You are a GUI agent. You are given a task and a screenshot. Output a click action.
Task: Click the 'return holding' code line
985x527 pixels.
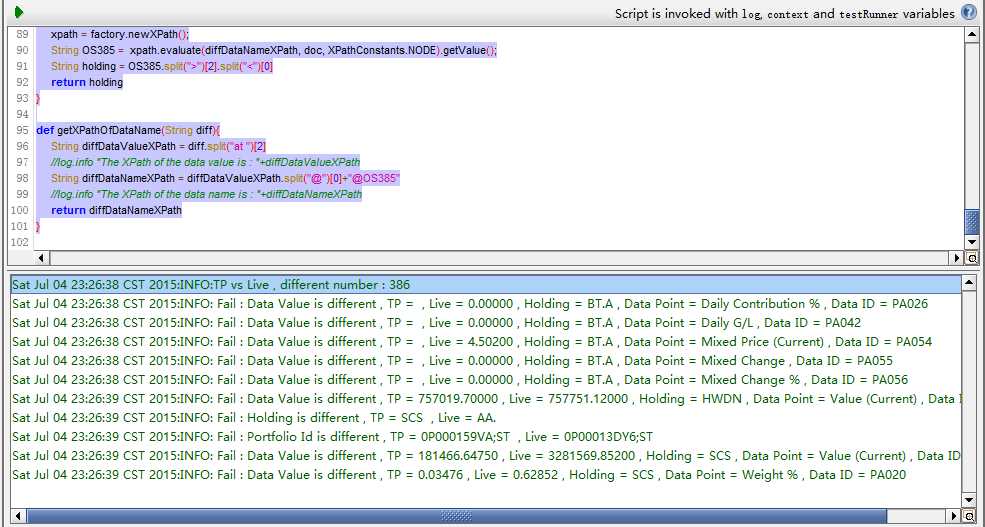click(87, 82)
